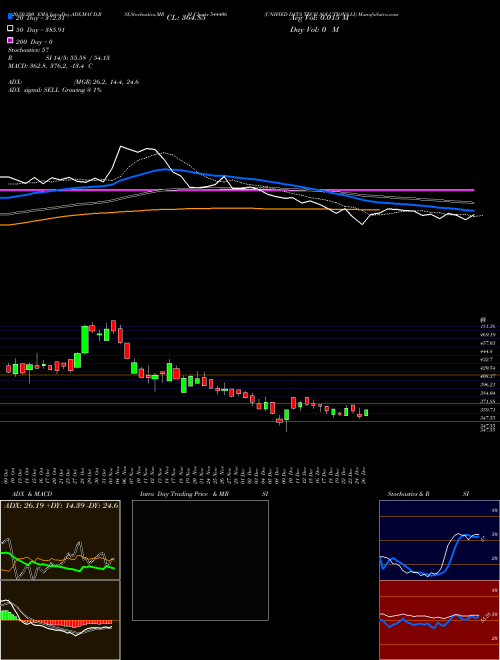Click the '09 Oct' date axis label

click(6, 476)
